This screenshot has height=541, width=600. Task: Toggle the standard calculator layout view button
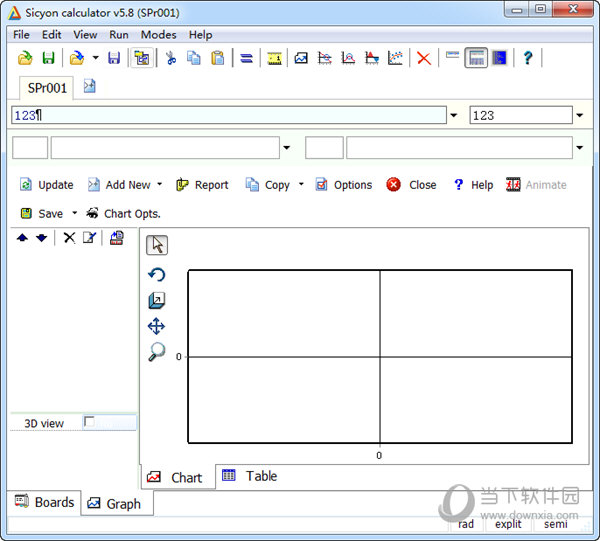coord(476,58)
